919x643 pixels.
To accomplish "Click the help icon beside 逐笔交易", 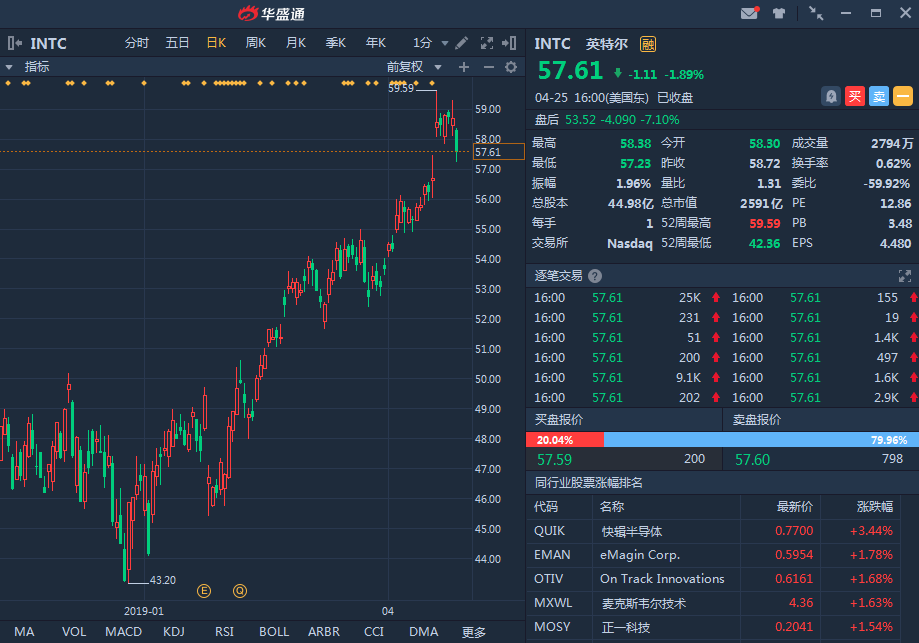I will 595,276.
